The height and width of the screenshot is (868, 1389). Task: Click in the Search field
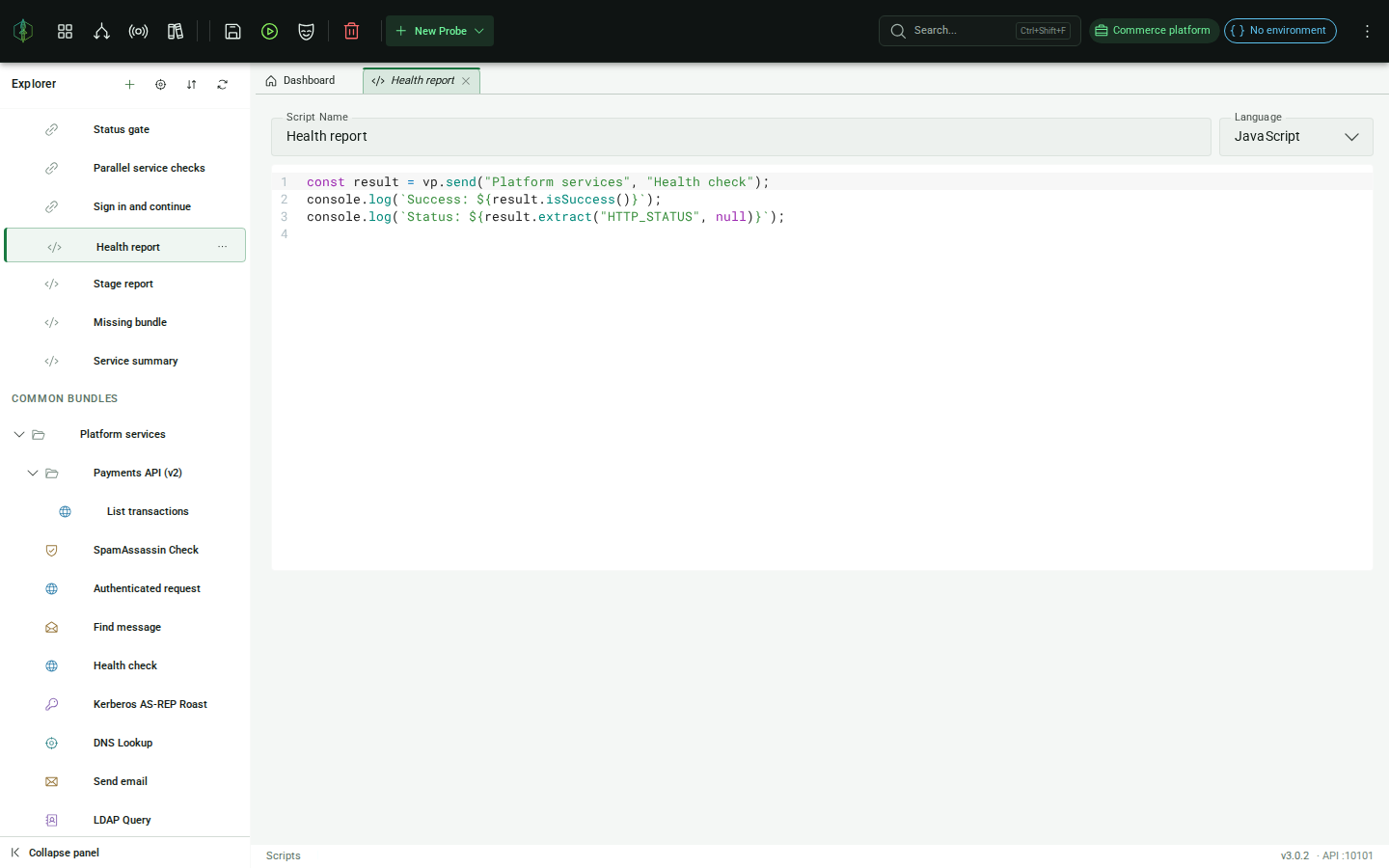979,31
